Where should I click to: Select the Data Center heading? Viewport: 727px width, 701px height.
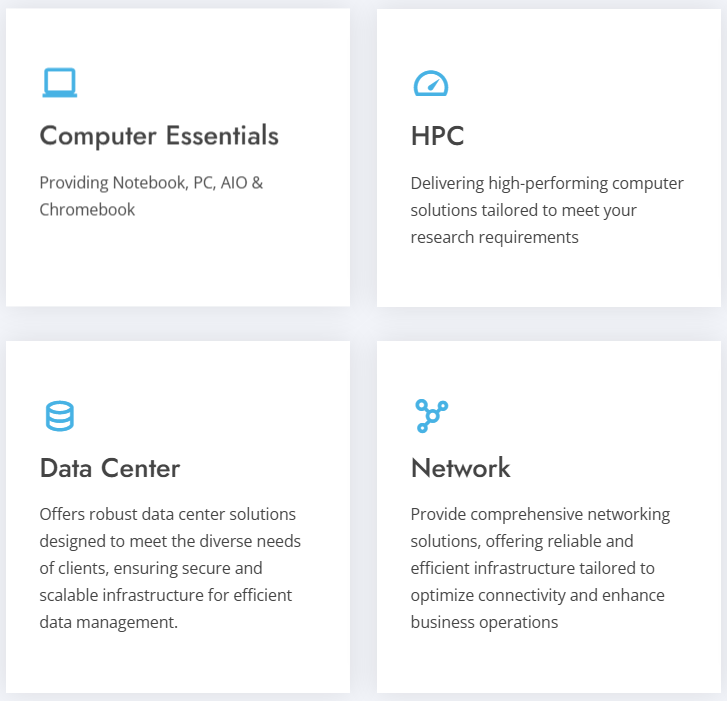pyautogui.click(x=110, y=468)
